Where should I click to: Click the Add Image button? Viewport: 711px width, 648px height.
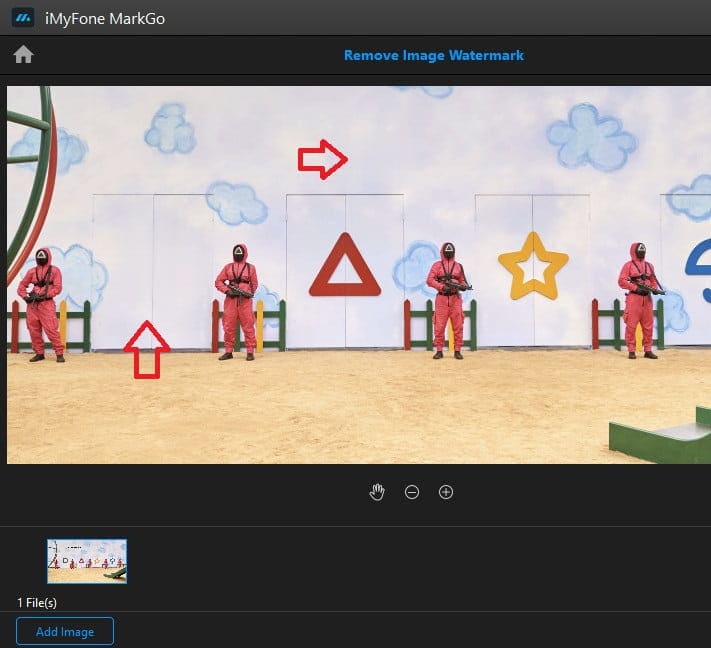[65, 631]
